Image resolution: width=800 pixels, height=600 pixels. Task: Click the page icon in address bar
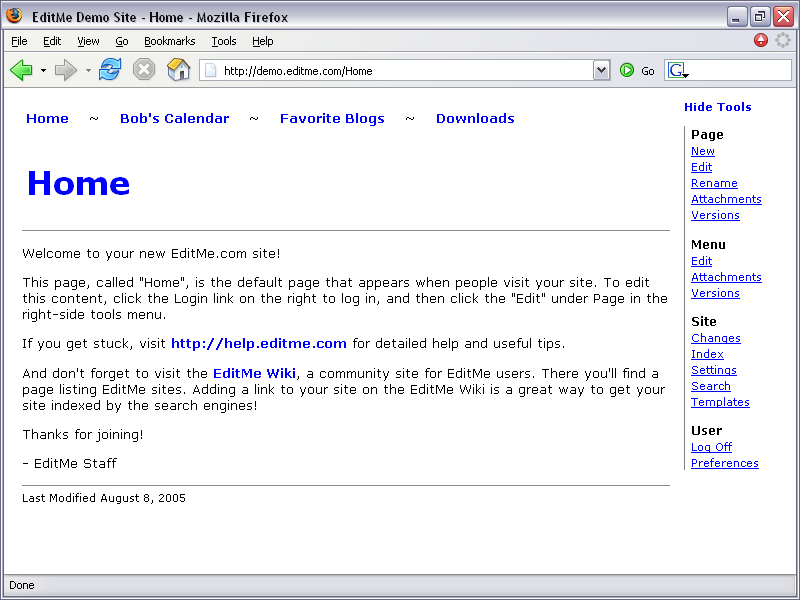pos(210,70)
